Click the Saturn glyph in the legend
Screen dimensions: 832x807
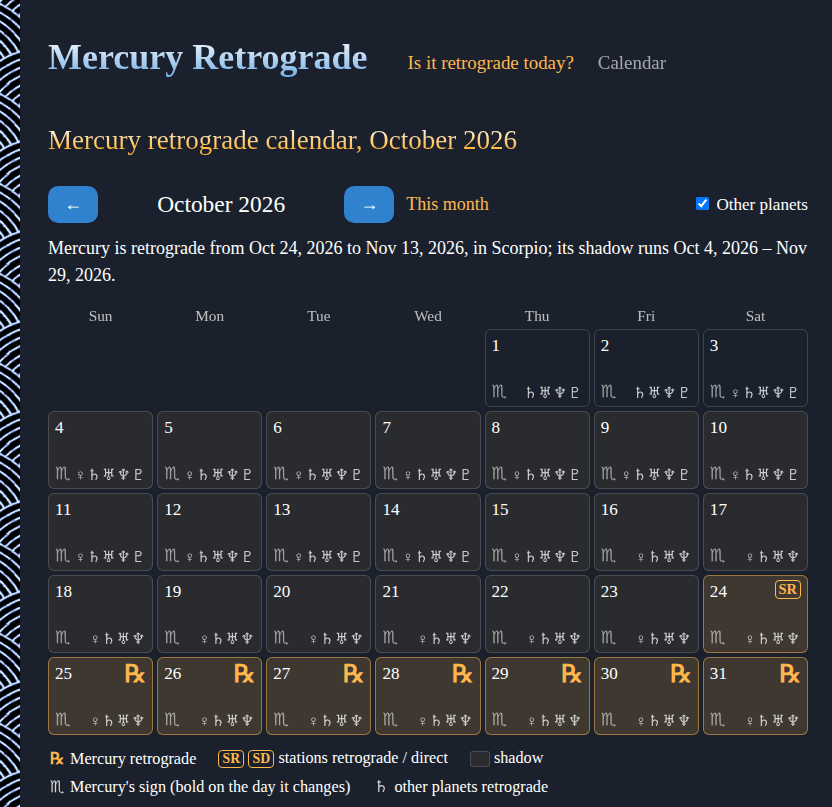pyautogui.click(x=381, y=787)
